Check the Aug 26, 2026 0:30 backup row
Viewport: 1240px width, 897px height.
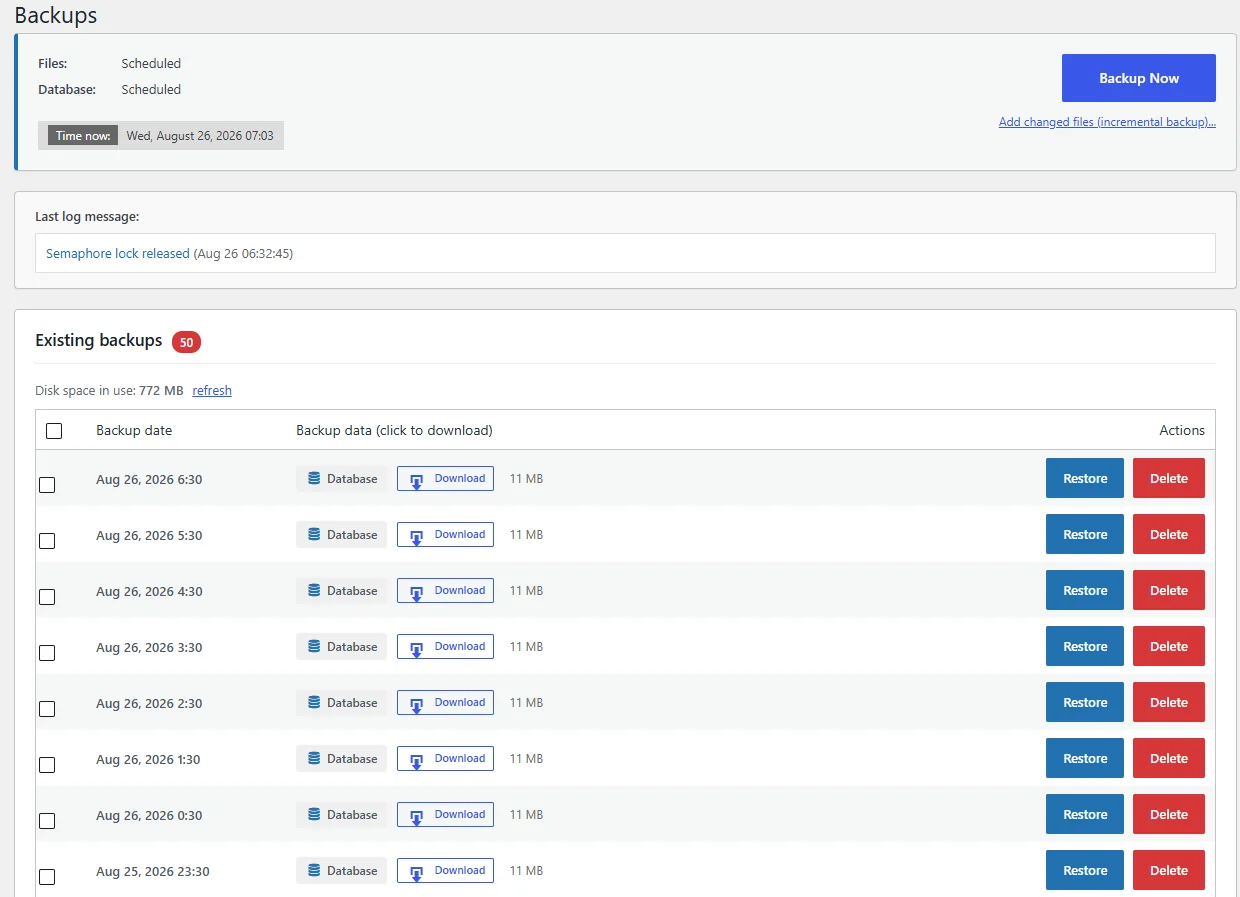(x=47, y=821)
